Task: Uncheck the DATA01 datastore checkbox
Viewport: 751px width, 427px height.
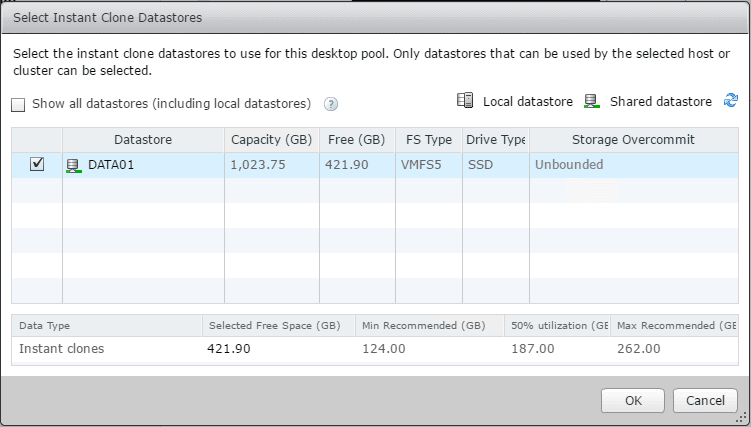Action: (x=37, y=164)
